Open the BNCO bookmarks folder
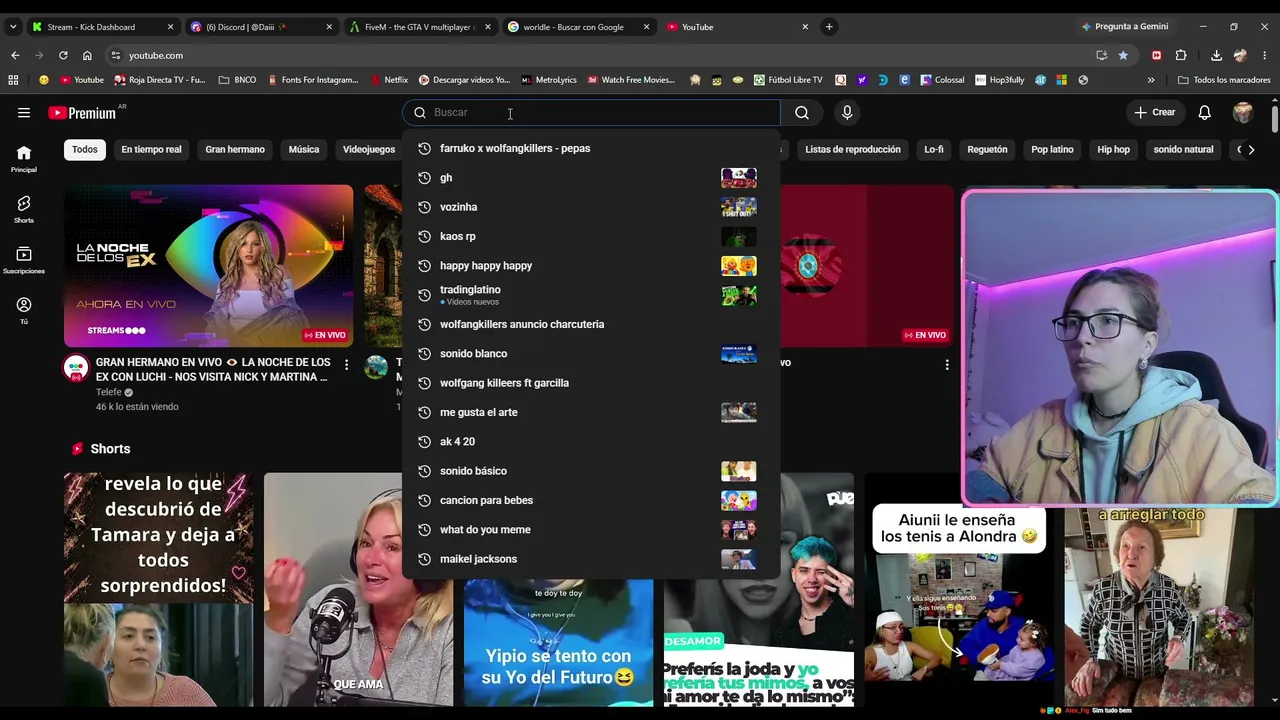The width and height of the screenshot is (1280, 720). coord(237,80)
